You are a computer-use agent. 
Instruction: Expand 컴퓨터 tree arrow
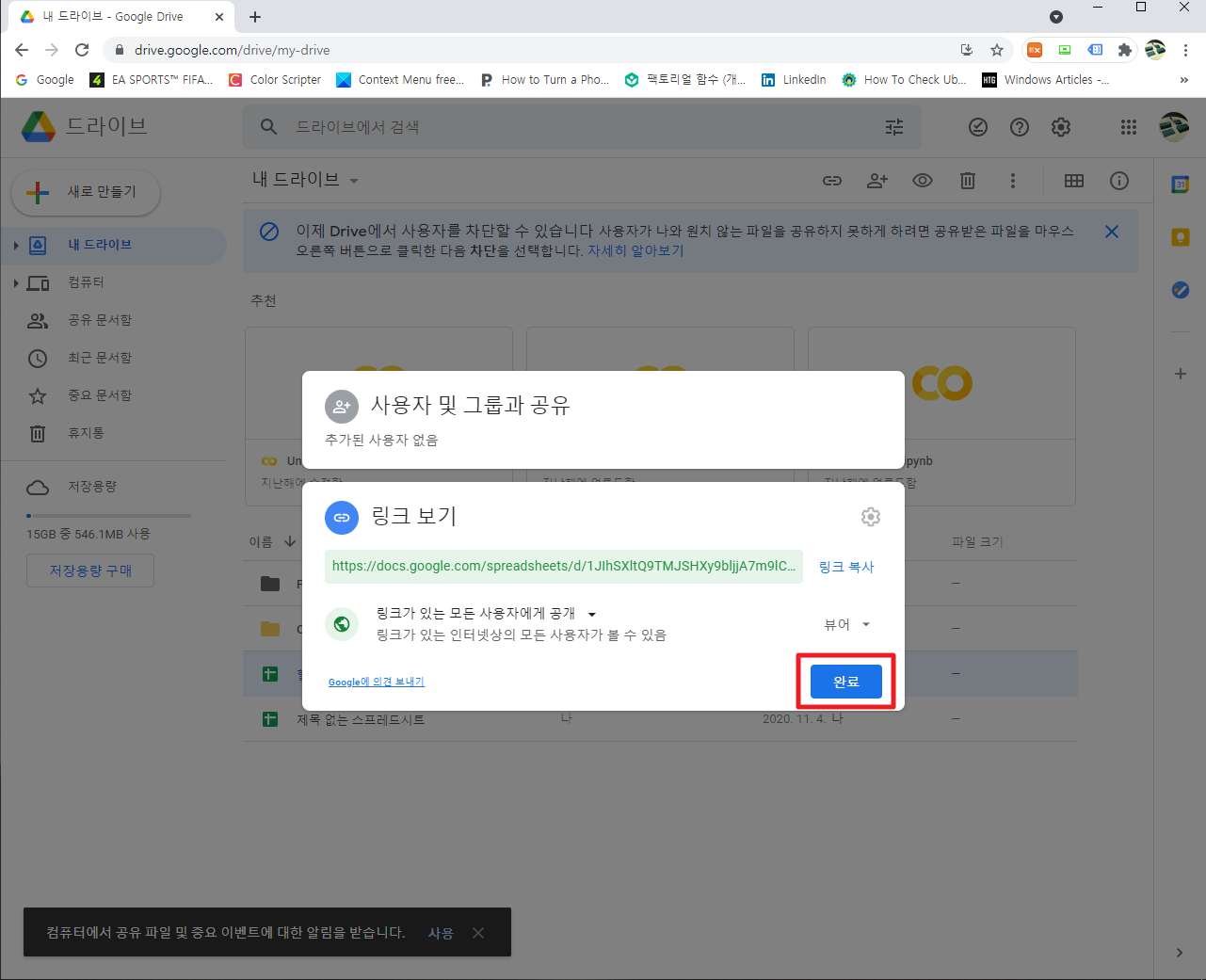coord(15,283)
